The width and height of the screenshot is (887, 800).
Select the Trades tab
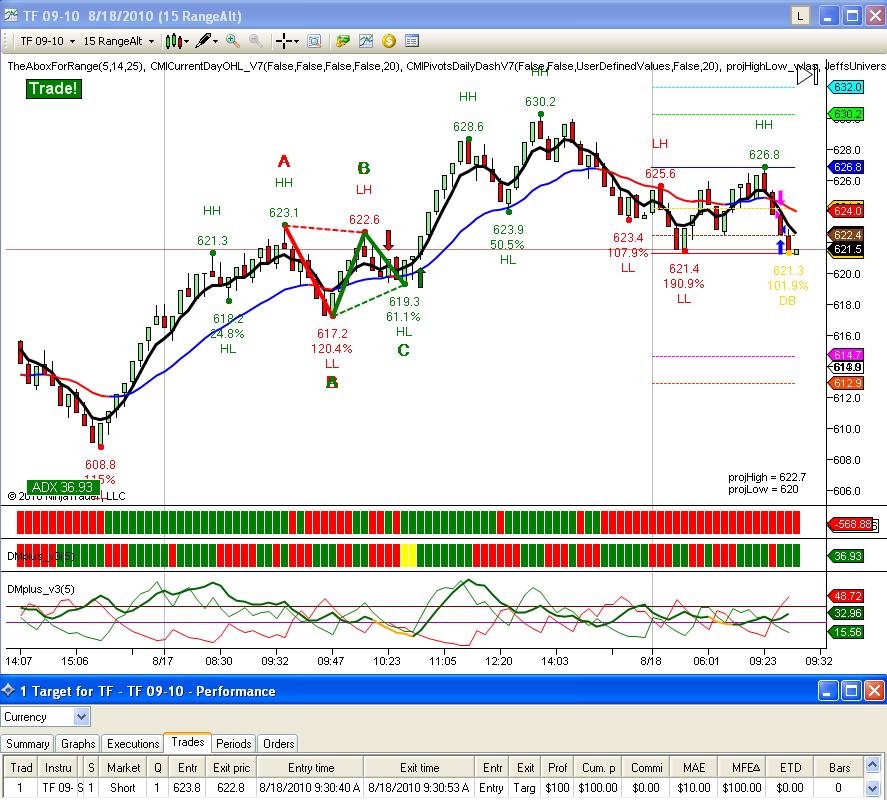point(188,742)
